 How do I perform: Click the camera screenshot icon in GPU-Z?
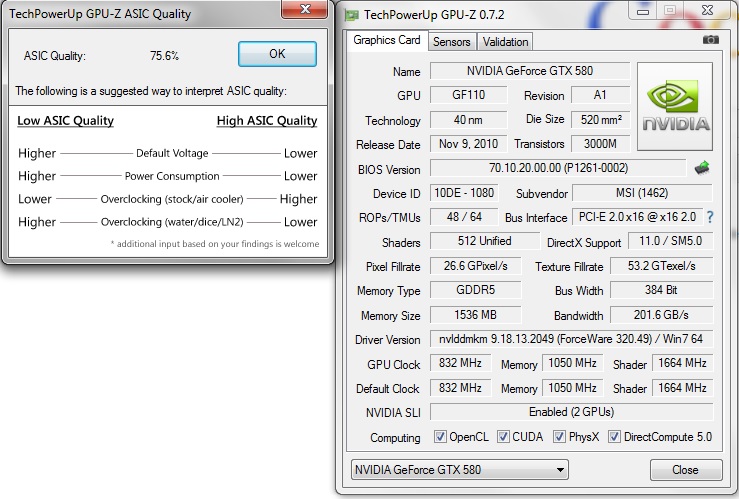point(710,40)
